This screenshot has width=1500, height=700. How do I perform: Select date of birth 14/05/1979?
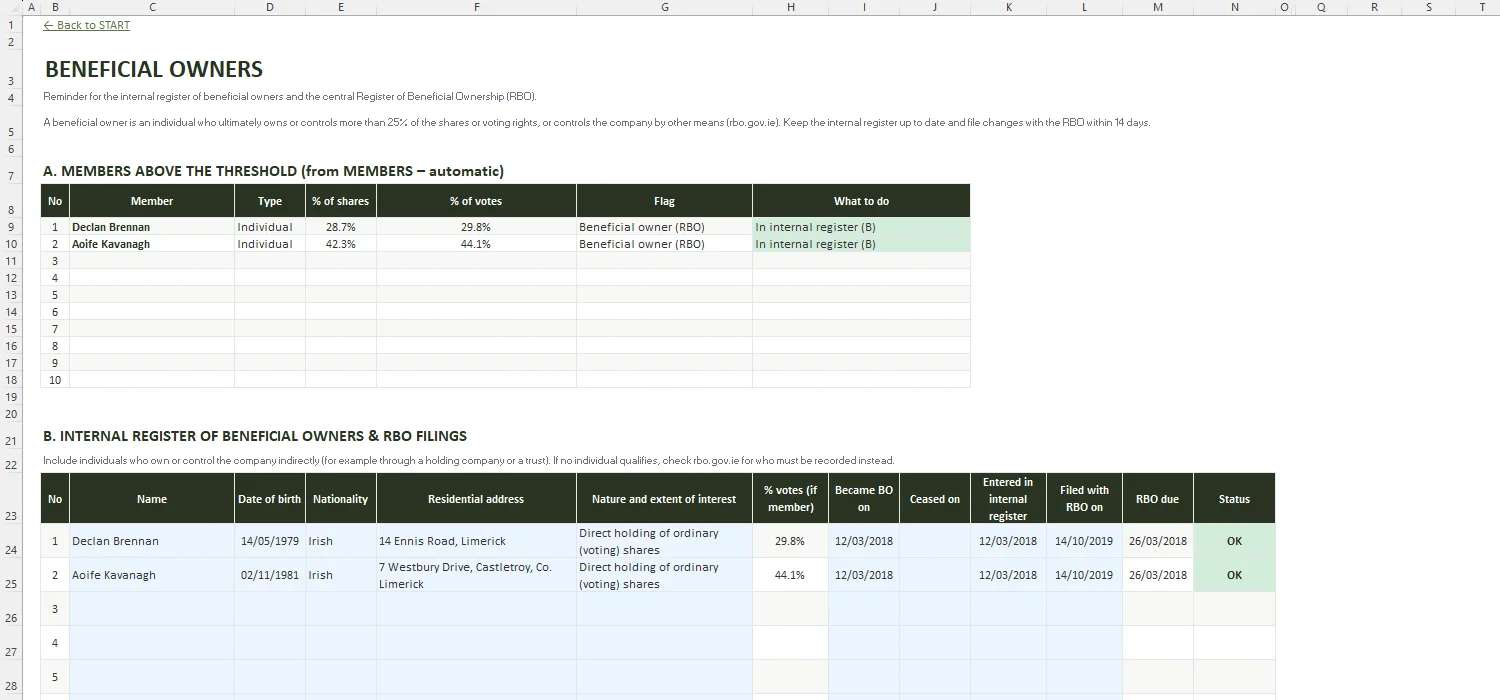pos(270,541)
